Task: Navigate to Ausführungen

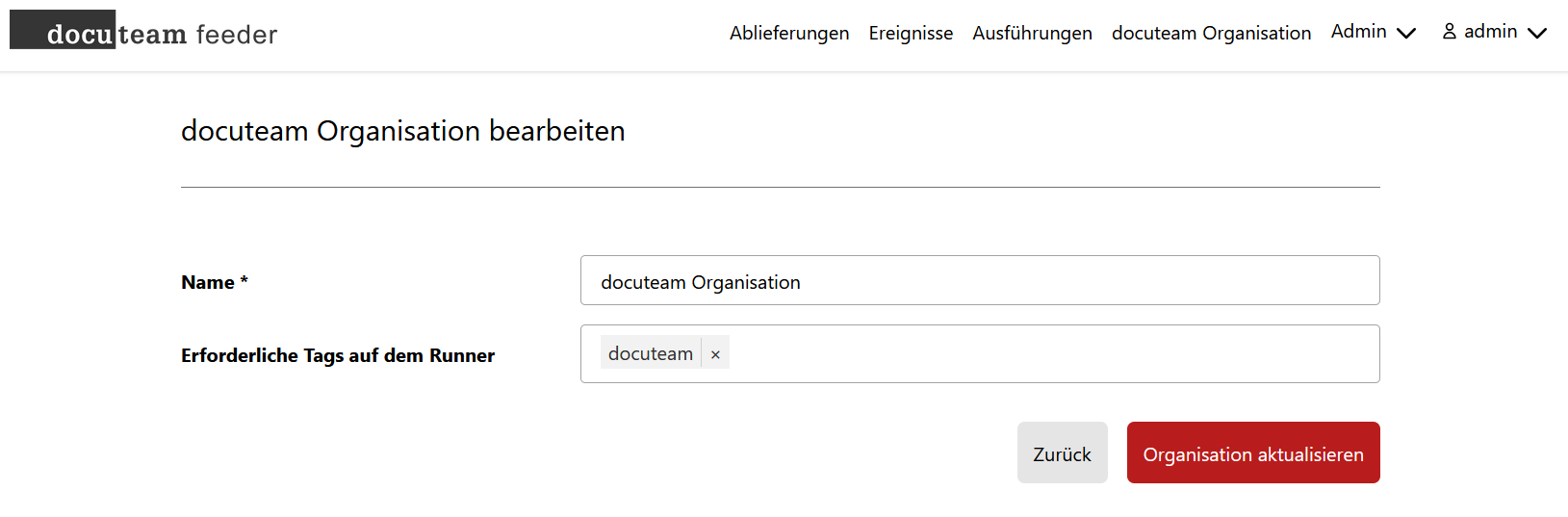Action: (x=1032, y=33)
